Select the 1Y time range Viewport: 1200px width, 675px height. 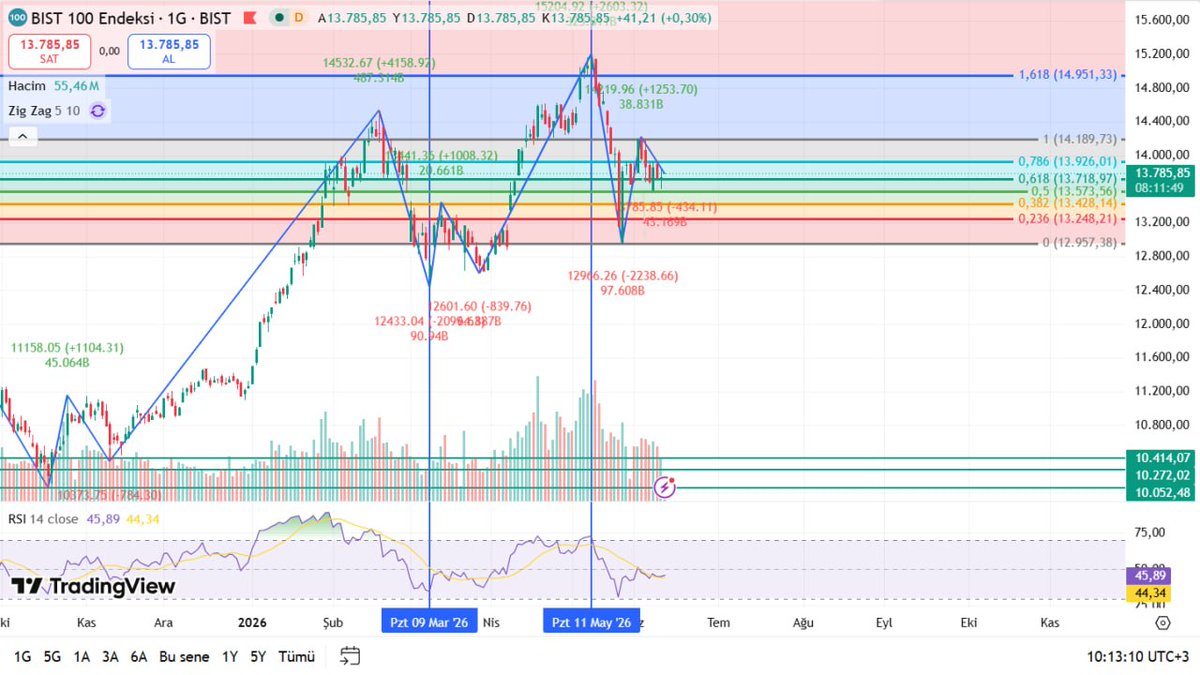coord(230,657)
